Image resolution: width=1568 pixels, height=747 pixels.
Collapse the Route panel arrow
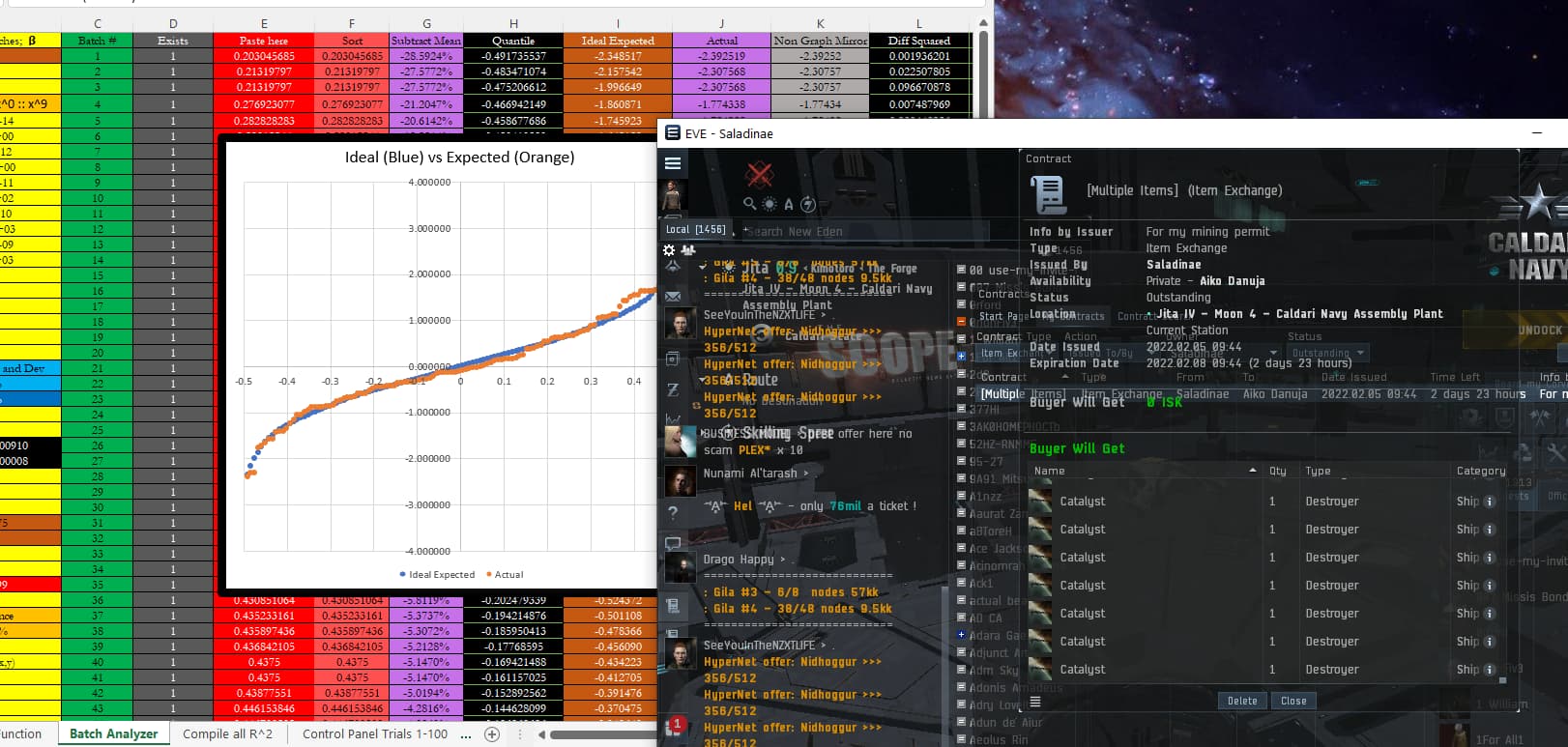click(703, 380)
